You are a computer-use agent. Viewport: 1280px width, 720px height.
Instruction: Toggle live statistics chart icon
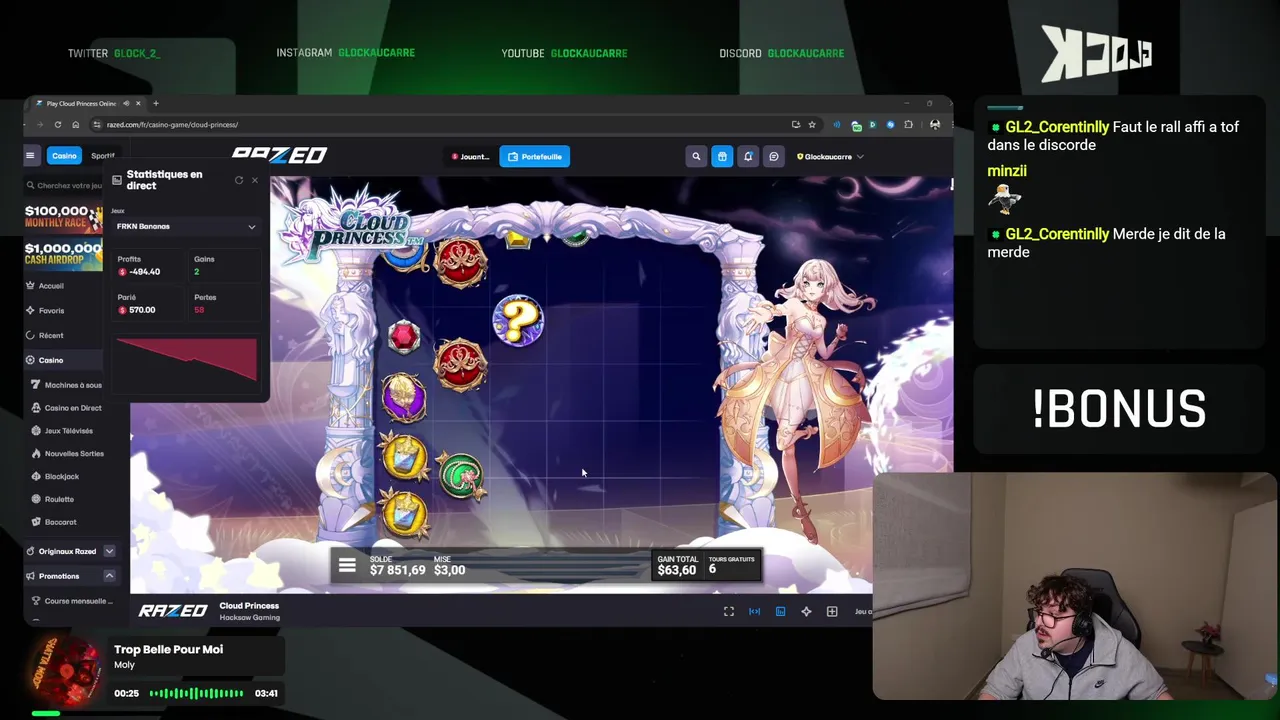tap(781, 612)
